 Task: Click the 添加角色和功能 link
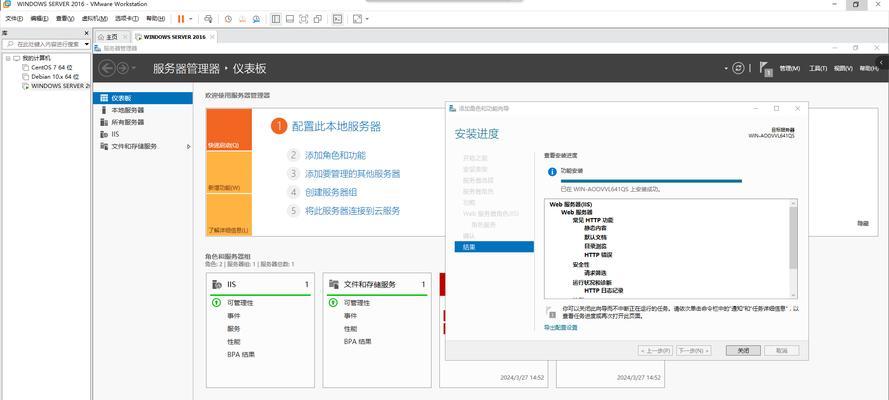335,155
